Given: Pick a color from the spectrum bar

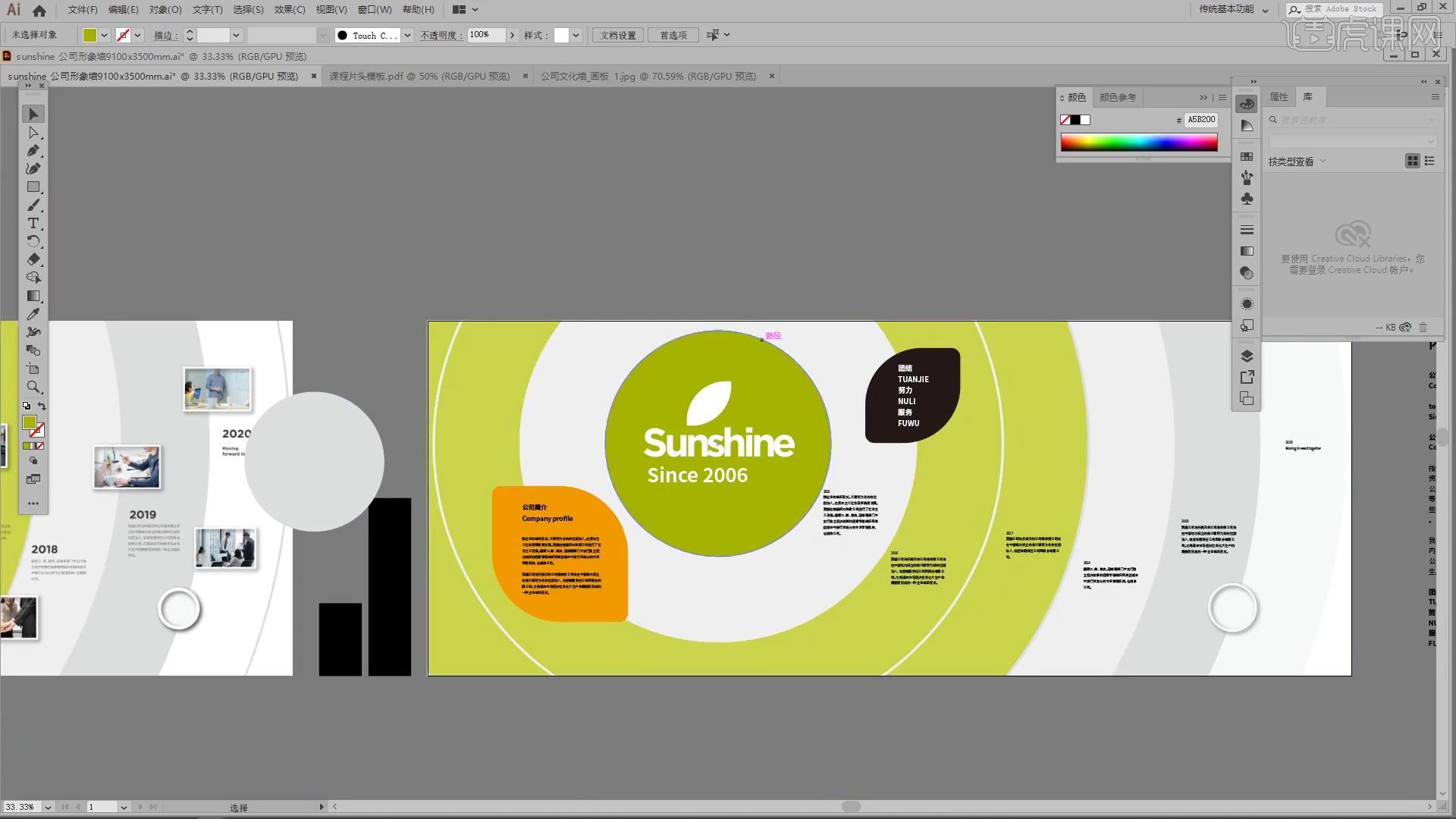Looking at the screenshot, I should [1137, 142].
